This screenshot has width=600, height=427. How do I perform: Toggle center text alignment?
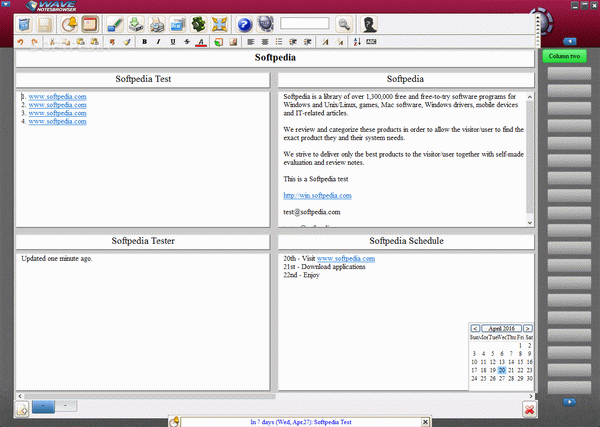tap(265, 42)
